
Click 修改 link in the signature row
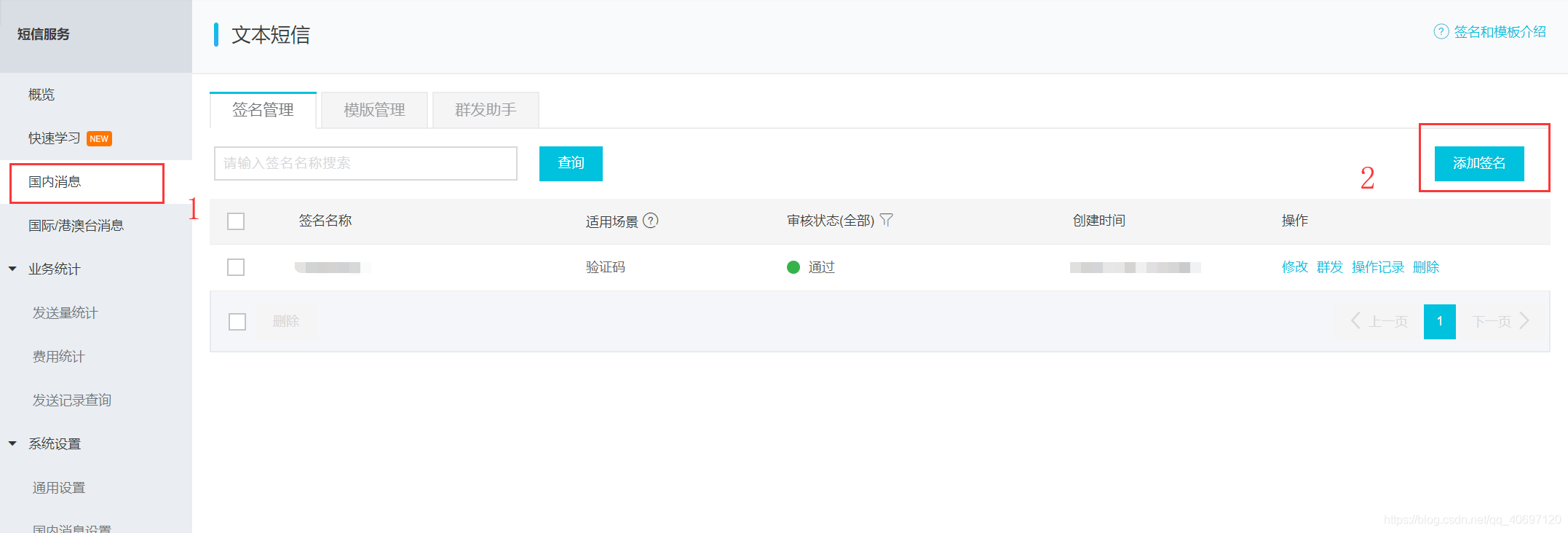(1295, 267)
